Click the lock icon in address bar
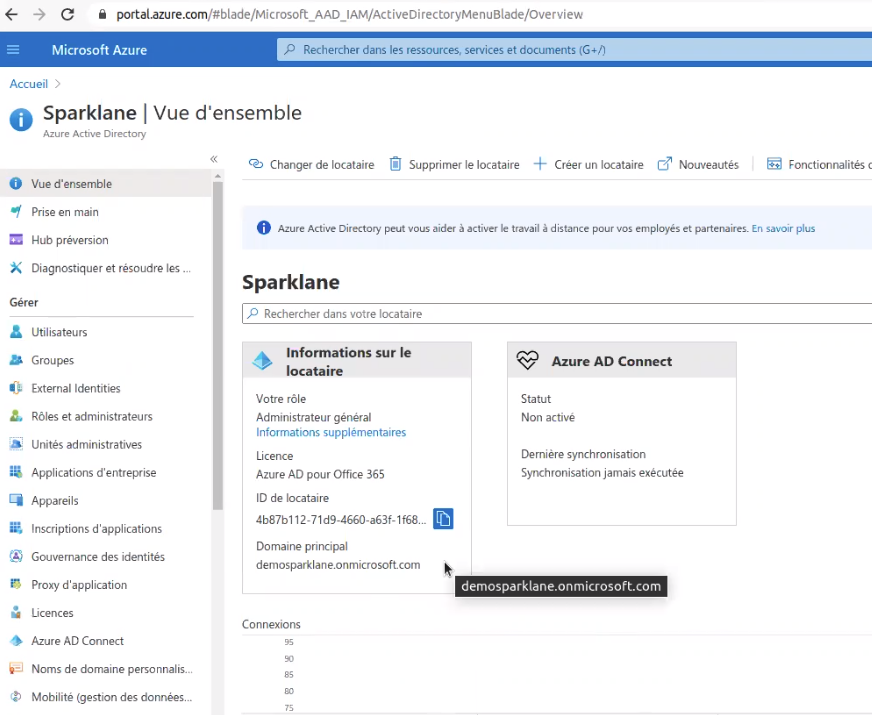 (x=102, y=14)
